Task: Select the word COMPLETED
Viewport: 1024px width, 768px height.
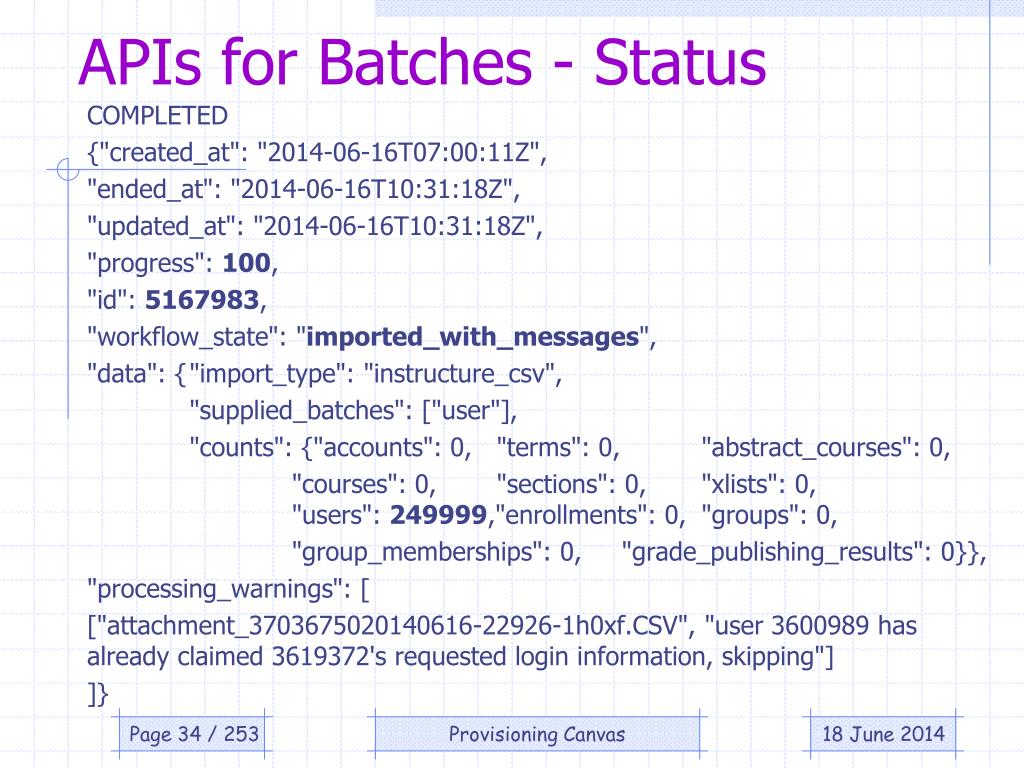Action: point(157,116)
